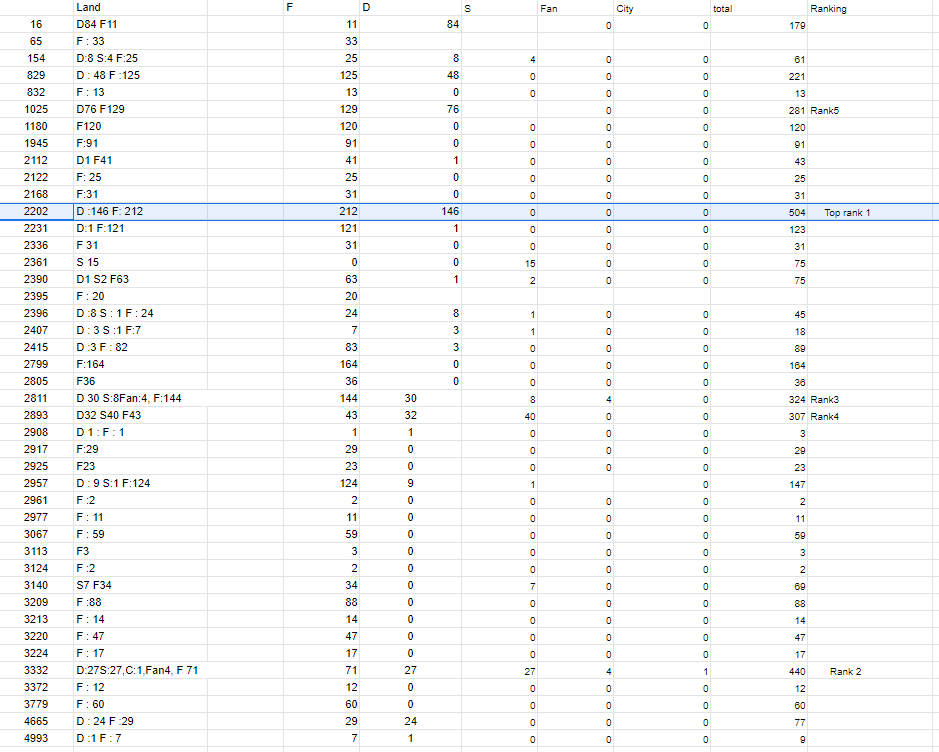Click land cell 'D76 F129'
The height and width of the screenshot is (752, 939).
click(x=141, y=110)
